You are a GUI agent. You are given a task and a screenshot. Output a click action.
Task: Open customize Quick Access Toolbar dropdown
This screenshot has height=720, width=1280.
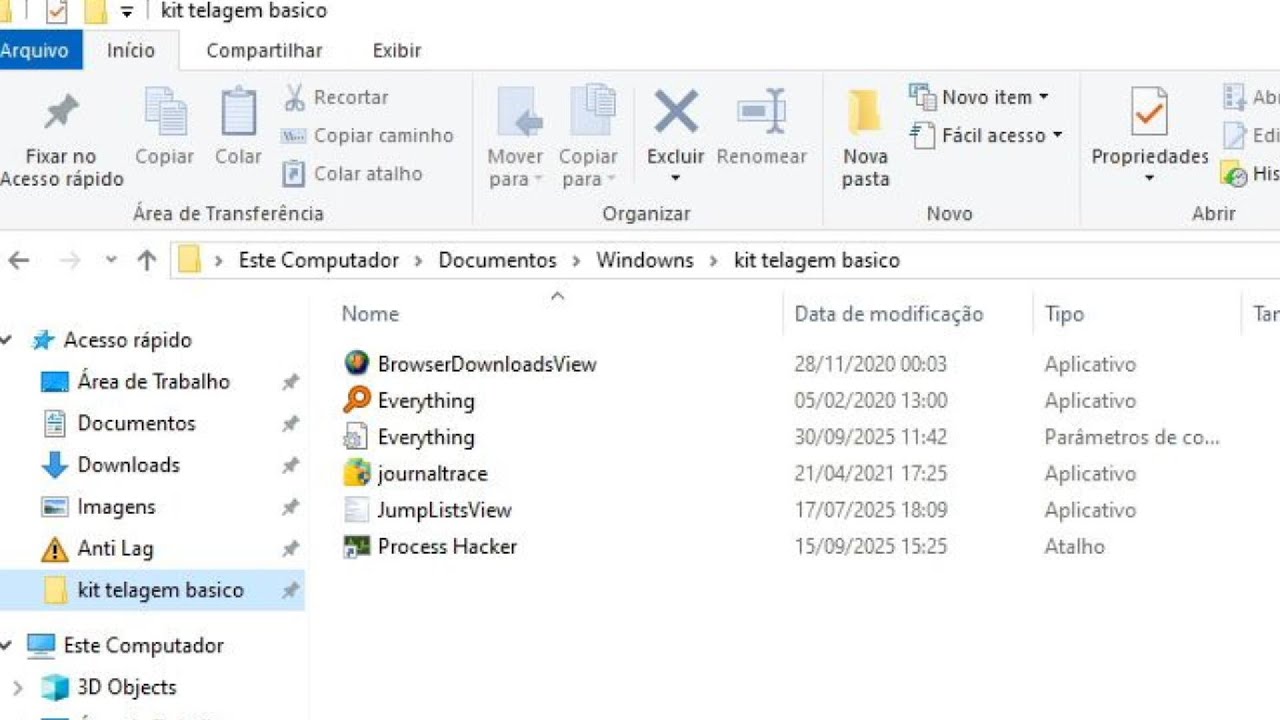126,12
